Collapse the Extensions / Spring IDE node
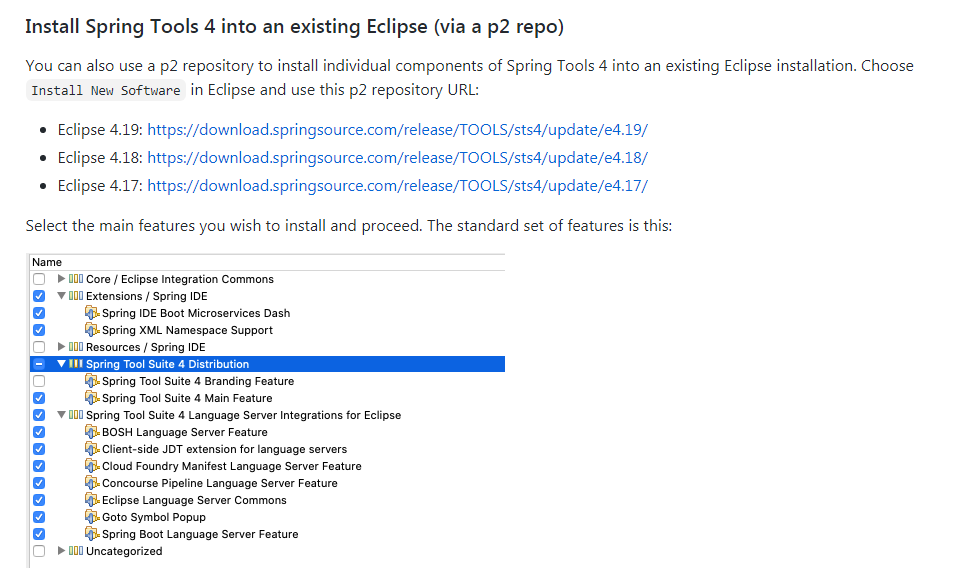Image resolution: width=963 pixels, height=570 pixels. (62, 296)
